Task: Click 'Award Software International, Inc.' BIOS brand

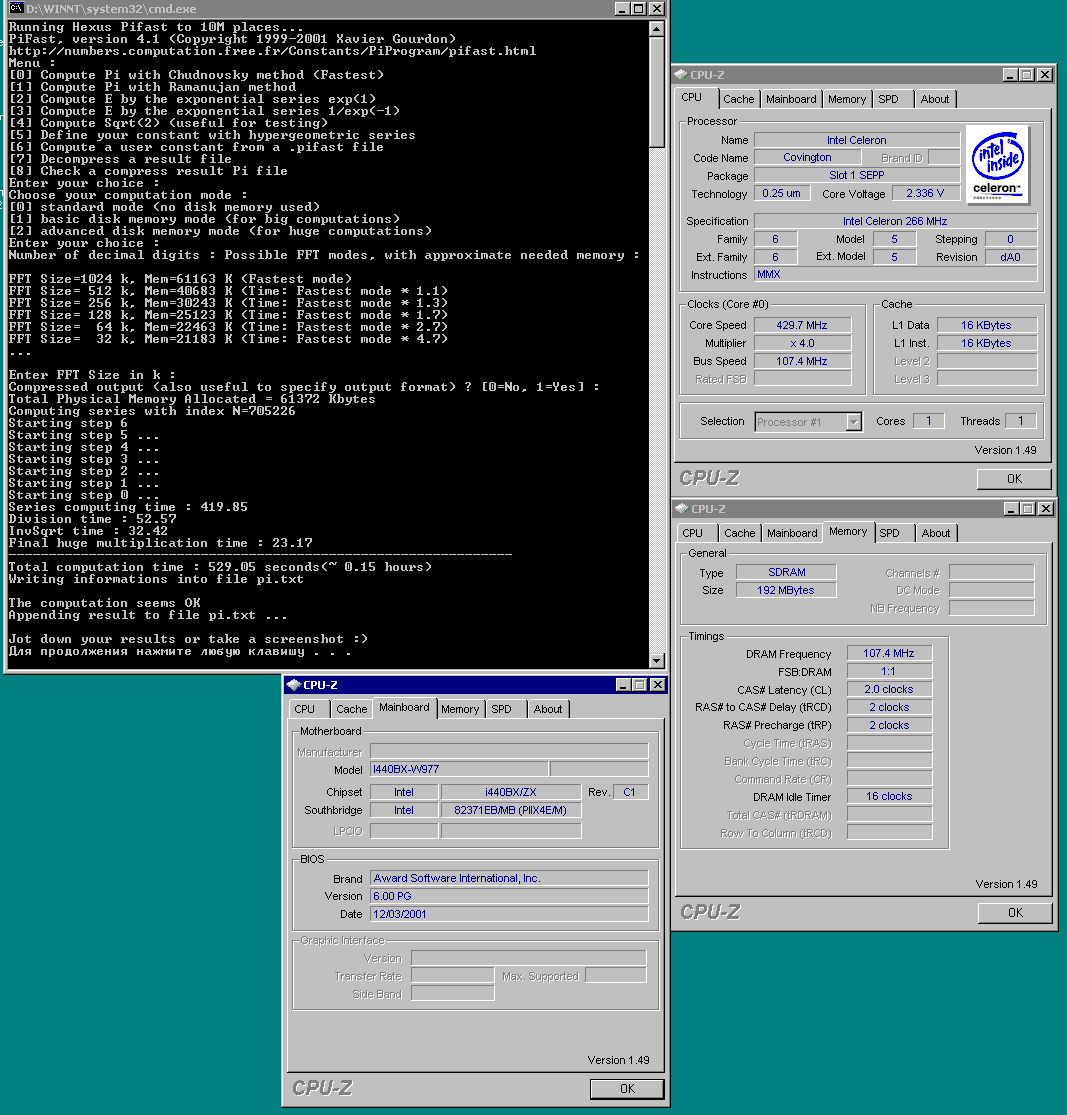Action: click(509, 878)
